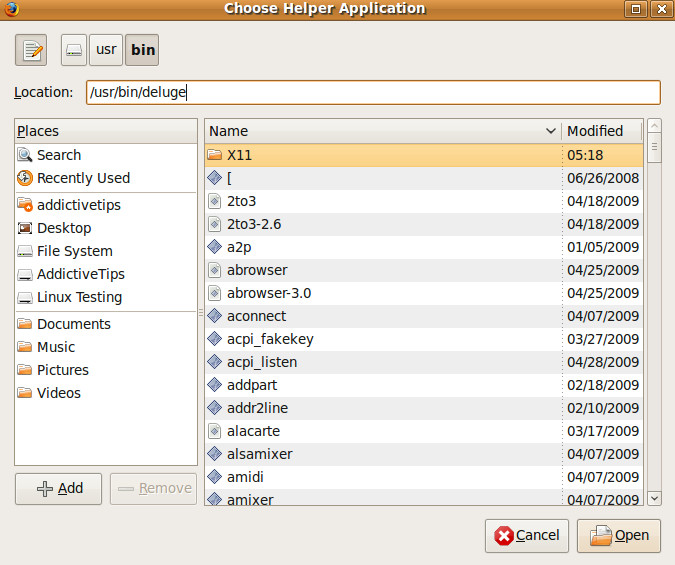Sort files by the Modified column
The width and height of the screenshot is (675, 565).
click(x=602, y=131)
